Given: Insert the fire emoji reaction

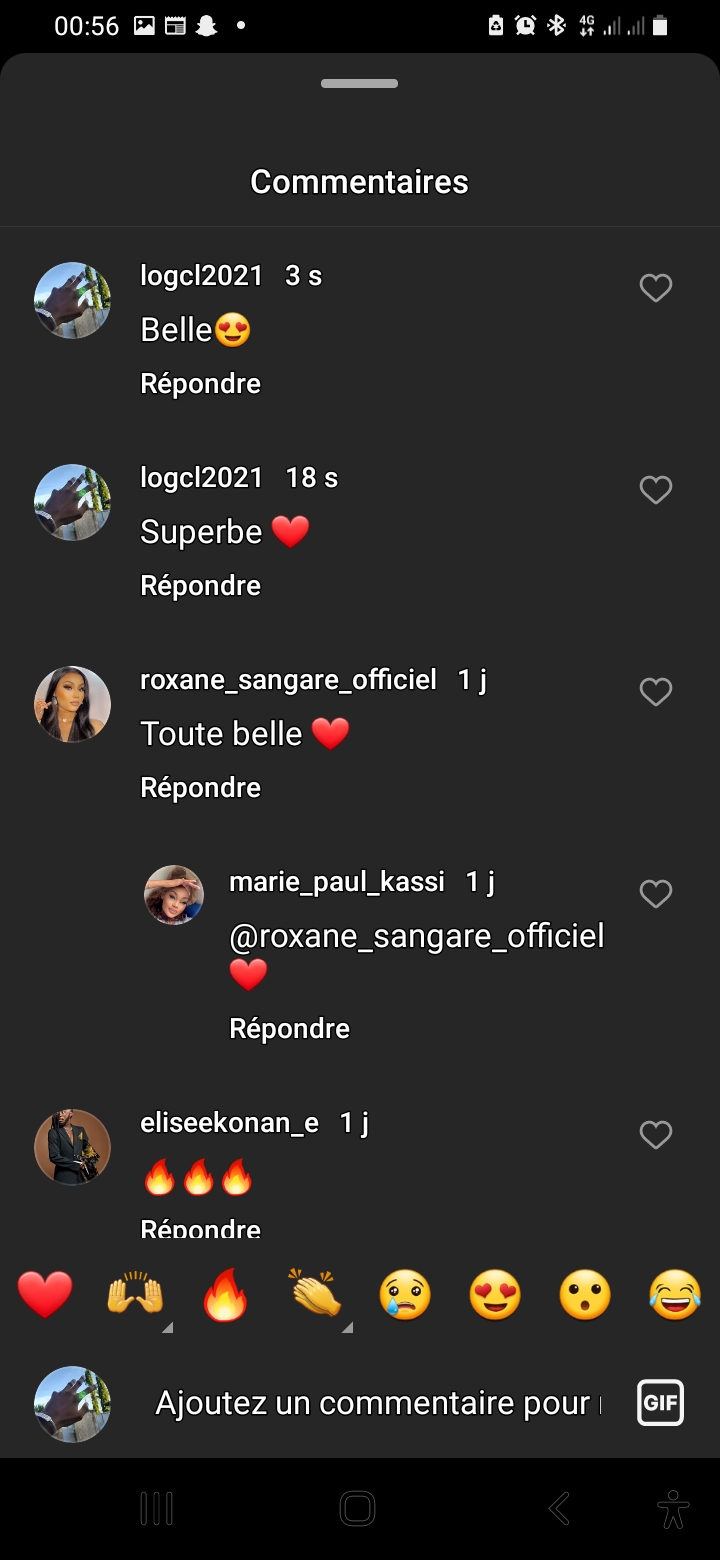Looking at the screenshot, I should point(225,1295).
